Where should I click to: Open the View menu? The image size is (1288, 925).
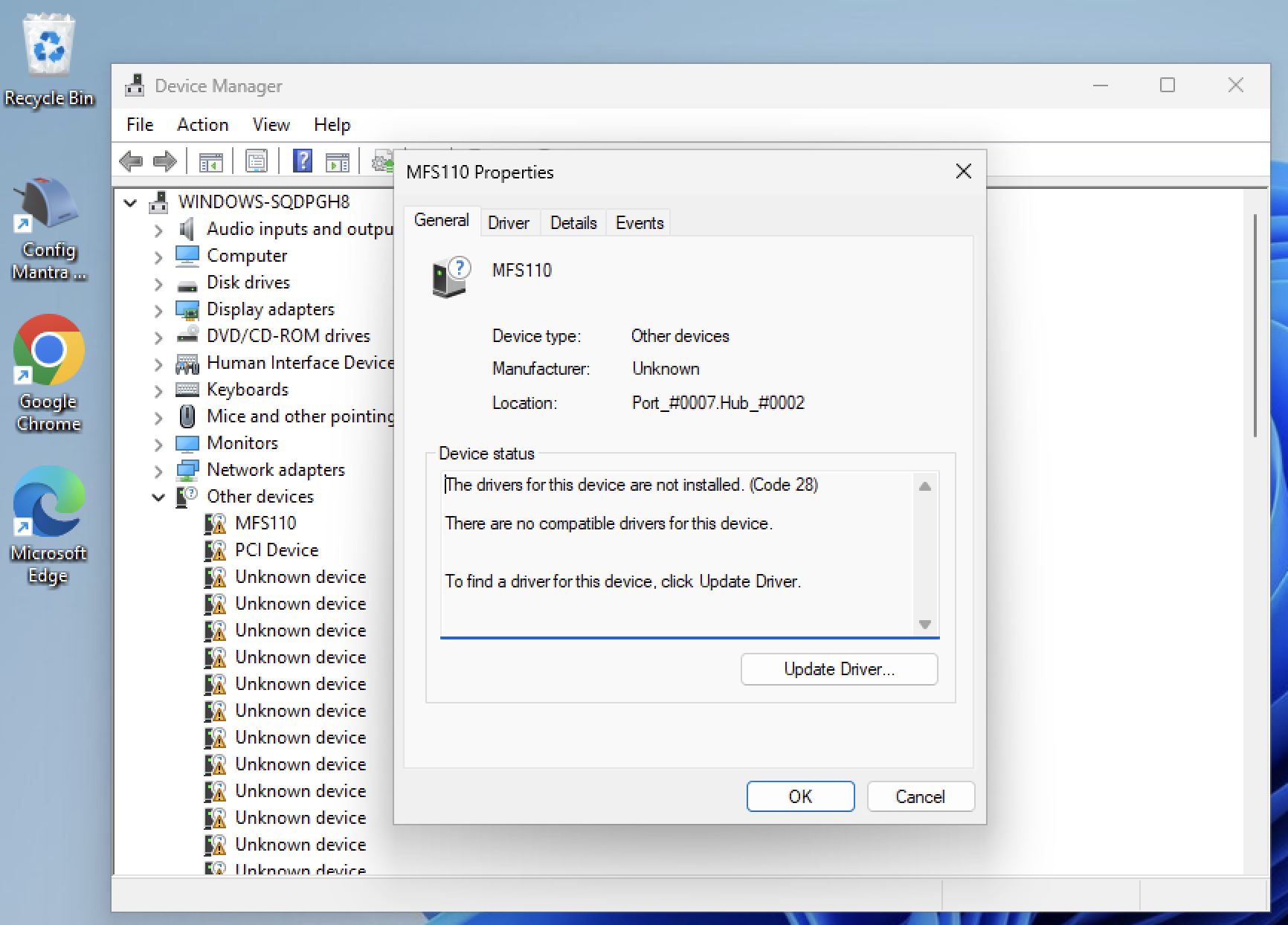click(x=271, y=125)
